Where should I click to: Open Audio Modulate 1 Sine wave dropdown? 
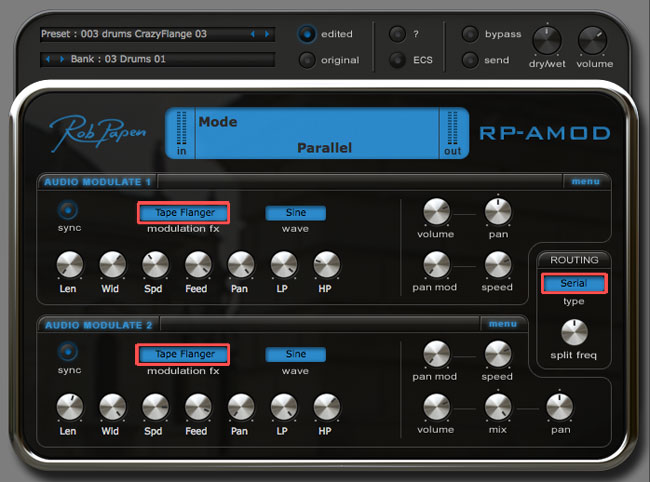point(296,213)
